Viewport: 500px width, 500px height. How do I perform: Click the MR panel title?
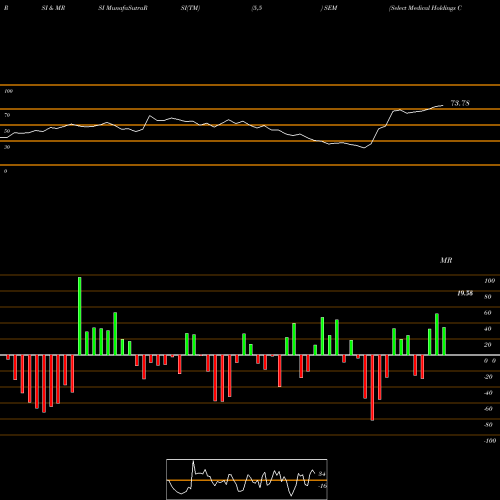pos(446,260)
